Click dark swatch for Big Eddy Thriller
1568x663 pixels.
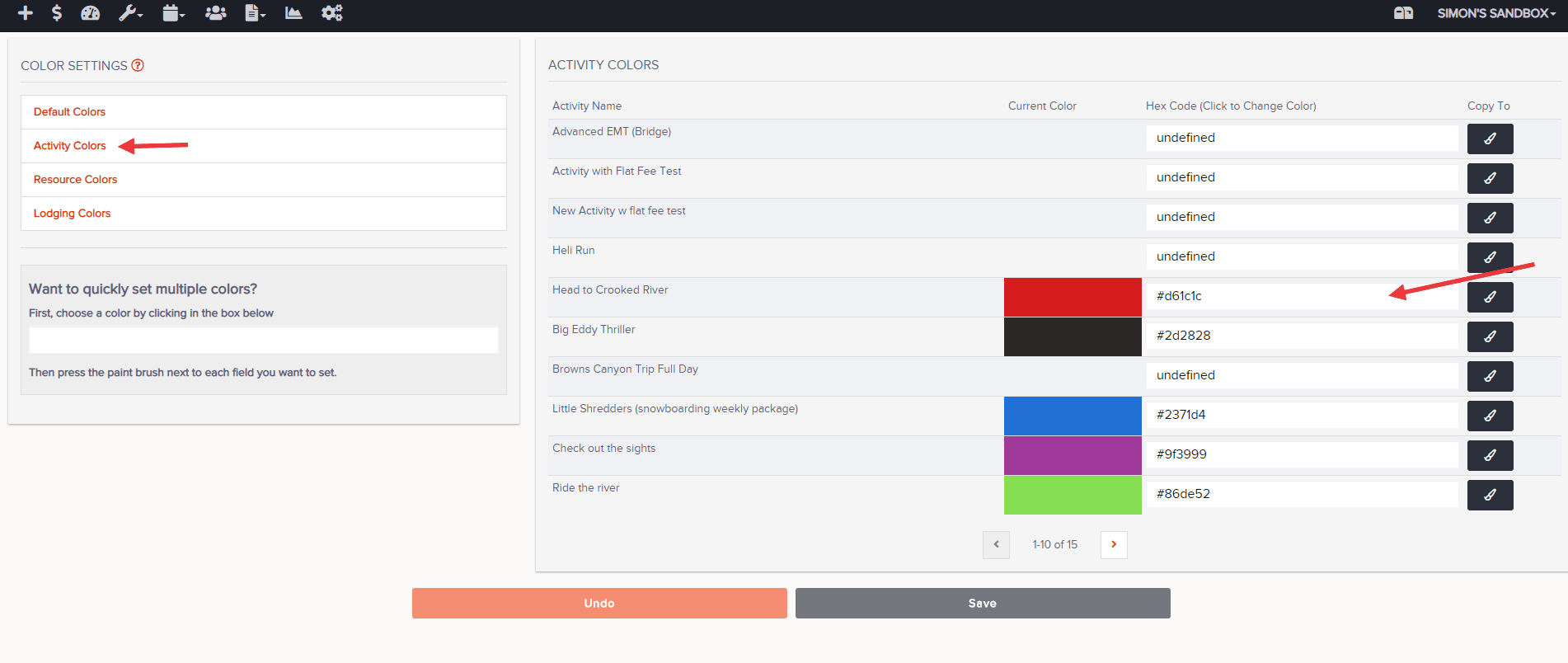click(1073, 336)
